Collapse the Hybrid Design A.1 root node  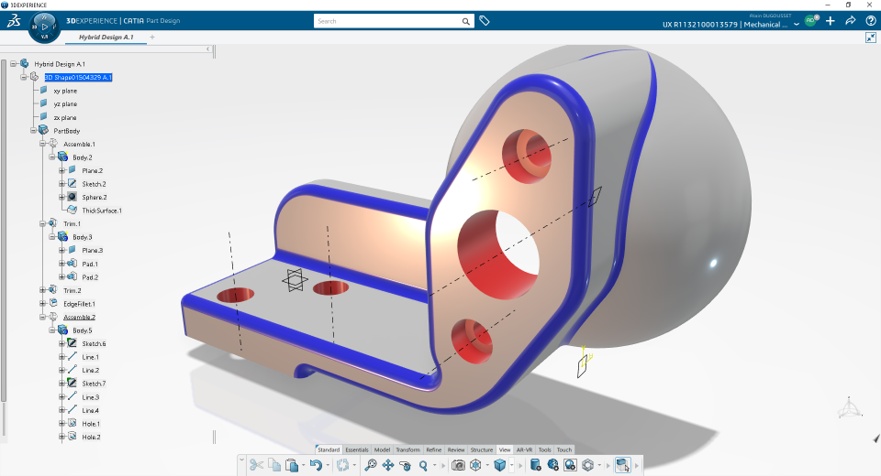tap(13, 64)
